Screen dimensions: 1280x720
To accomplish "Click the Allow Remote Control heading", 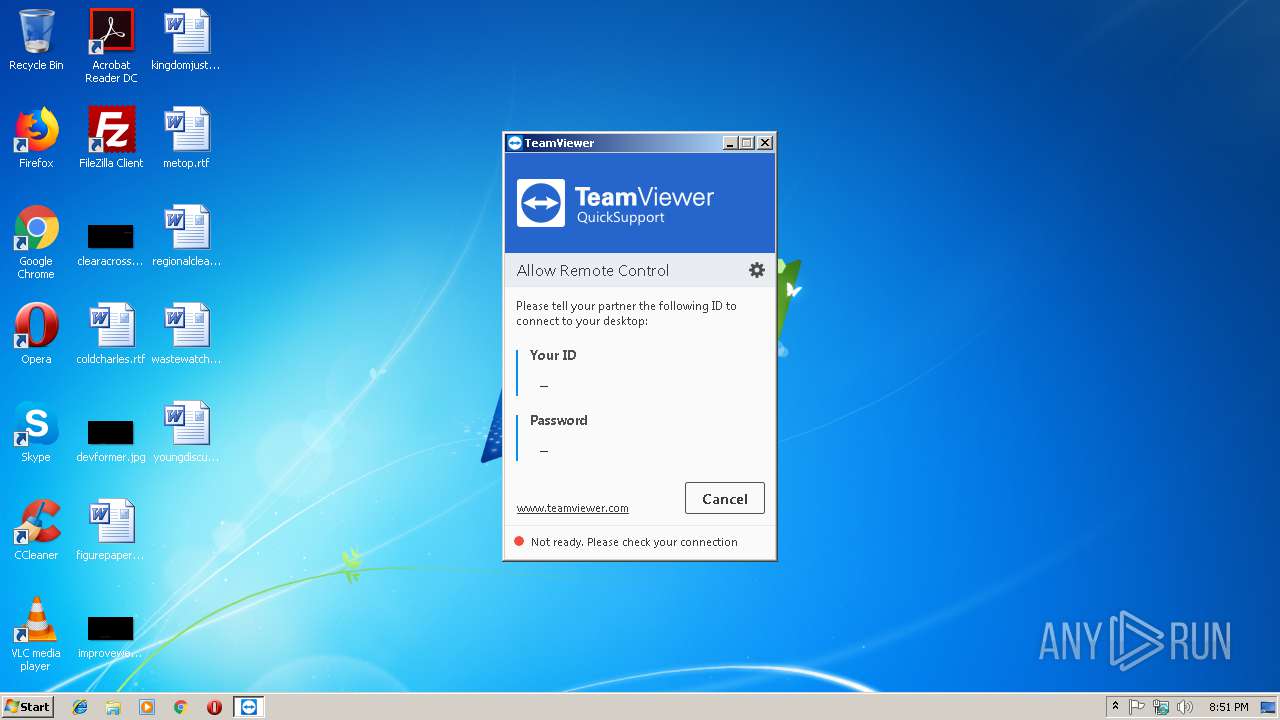I will [x=593, y=270].
